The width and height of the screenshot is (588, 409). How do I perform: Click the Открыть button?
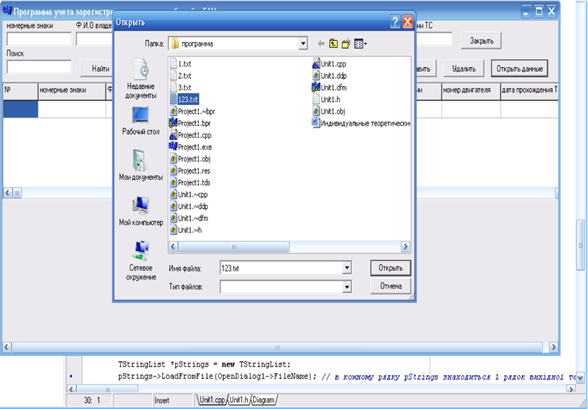tap(390, 268)
